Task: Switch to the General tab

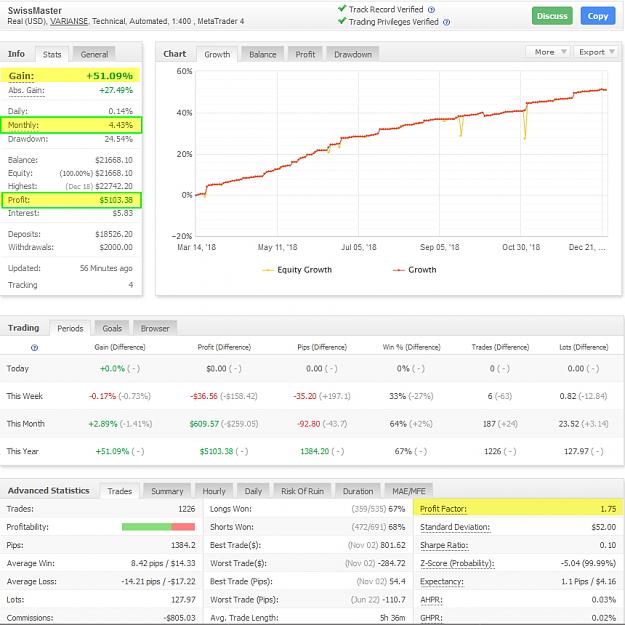Action: pyautogui.click(x=94, y=54)
